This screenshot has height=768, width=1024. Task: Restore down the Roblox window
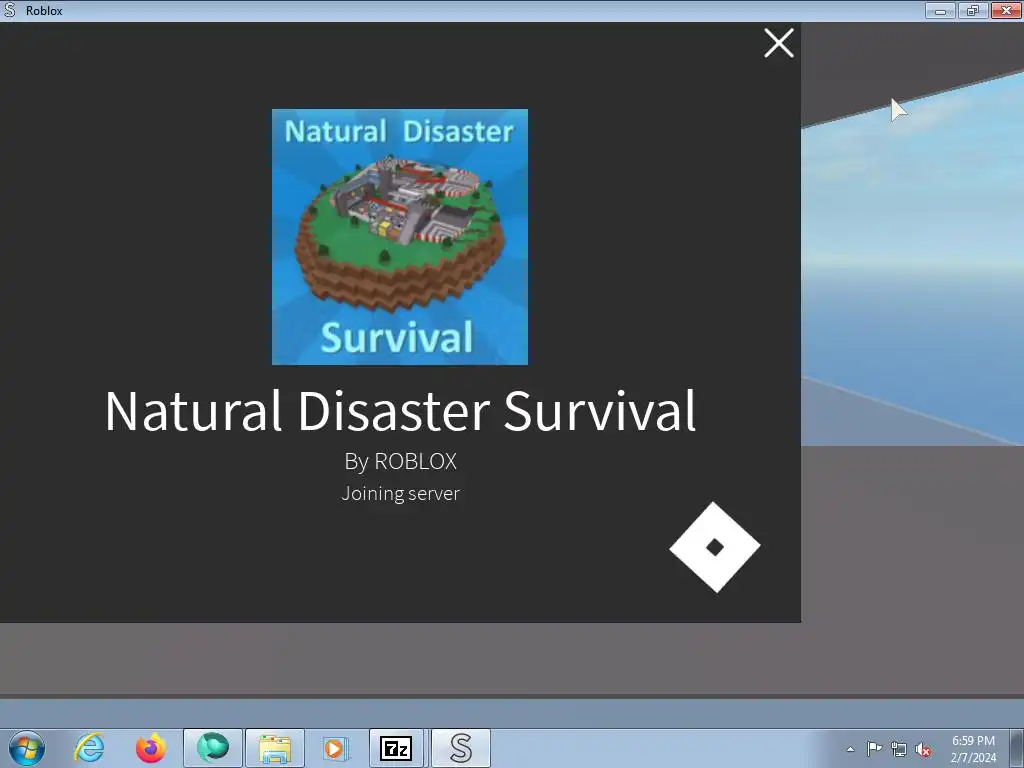point(972,10)
